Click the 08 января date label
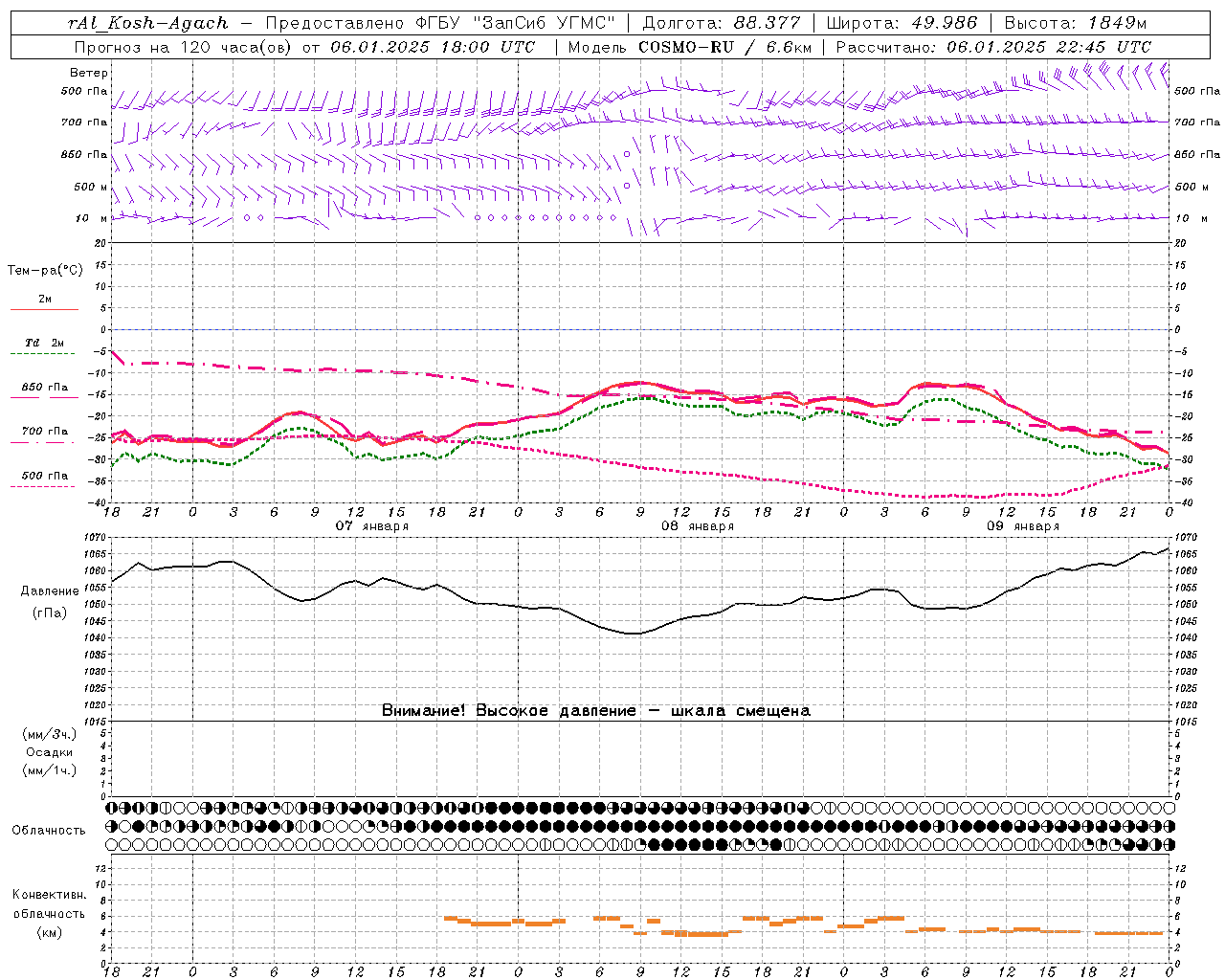 (x=698, y=525)
